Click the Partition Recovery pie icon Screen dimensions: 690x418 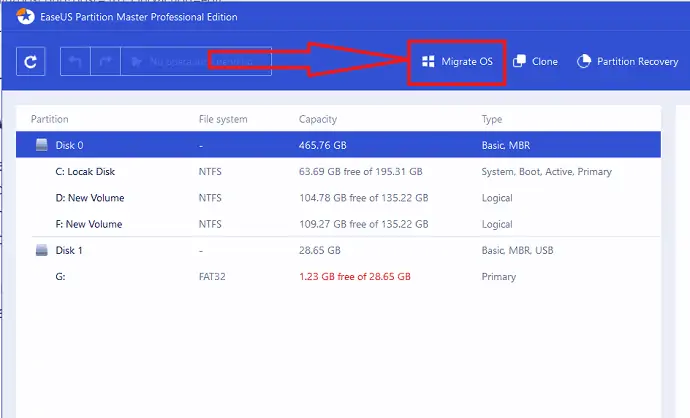[x=584, y=61]
